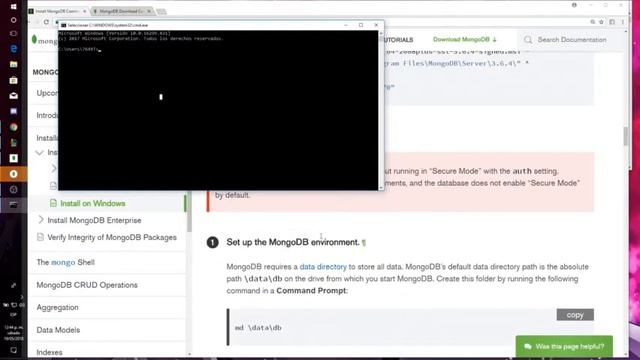Screen dimensions: 640x360
Task: Launch Microsoft Edge from taskbar
Action: (x=13, y=49)
